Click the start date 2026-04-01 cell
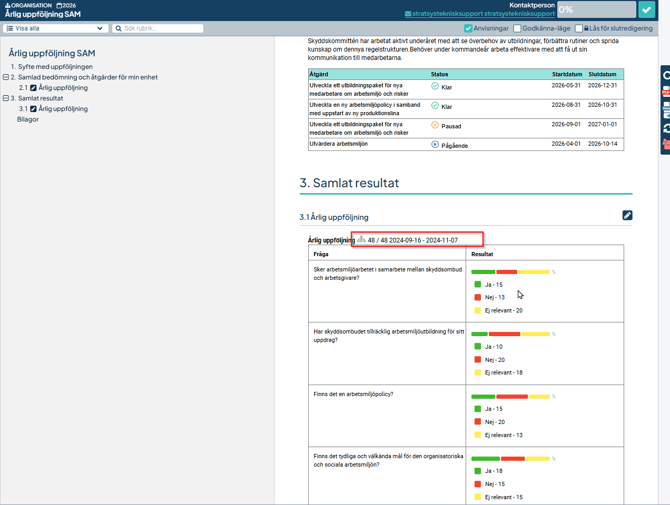 pos(566,144)
